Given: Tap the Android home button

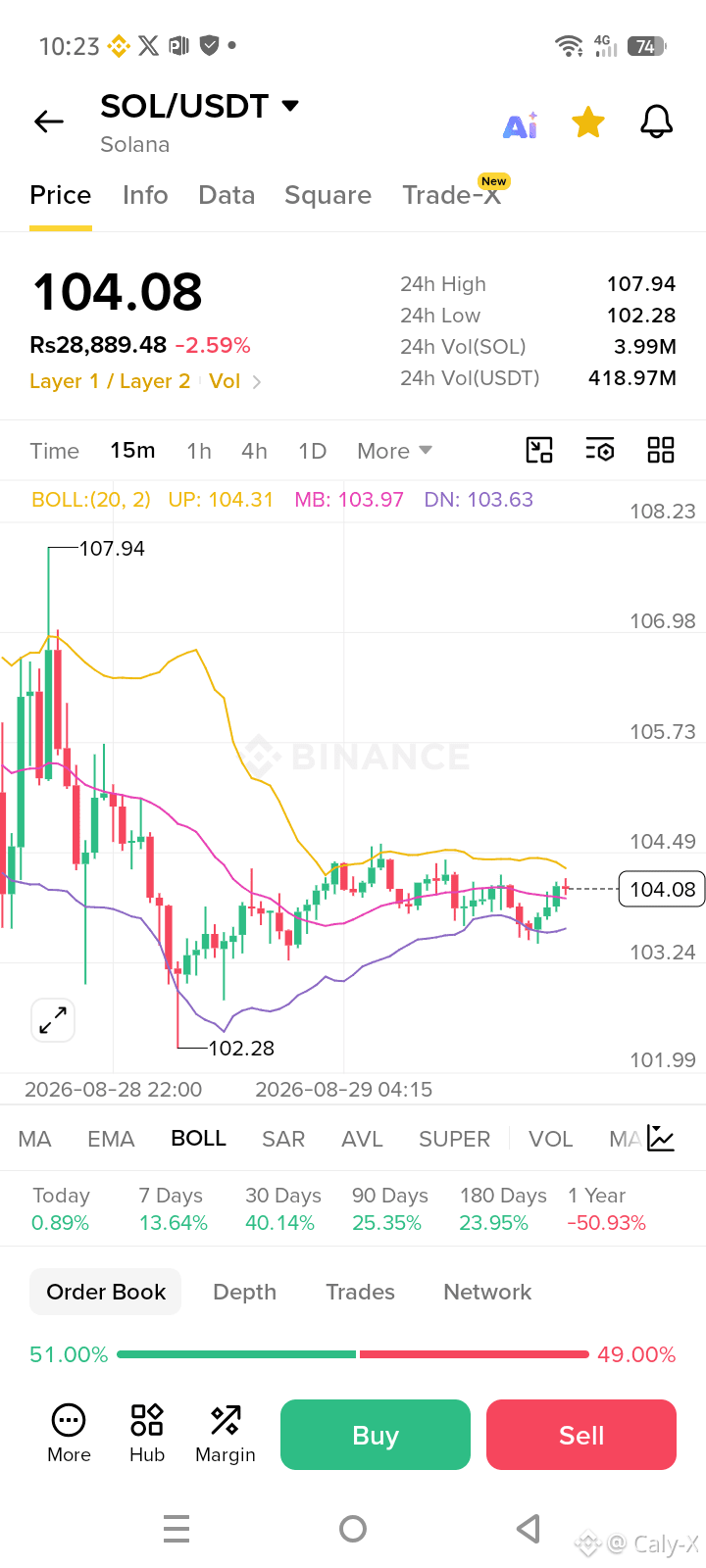Looking at the screenshot, I should point(353,1529).
